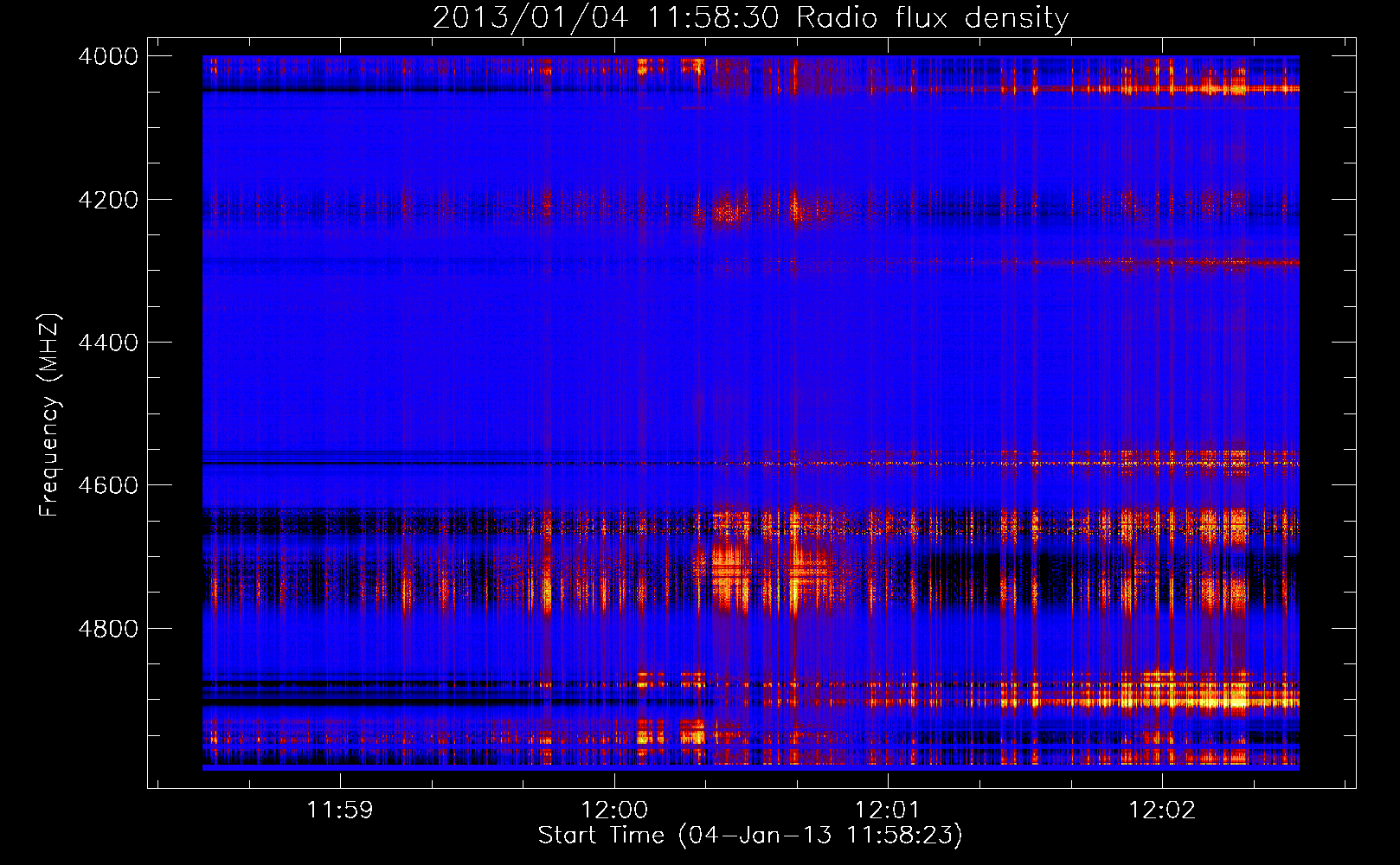Click the plot title "2013/01/04 11:58:30 Radio flux density"

[750, 18]
